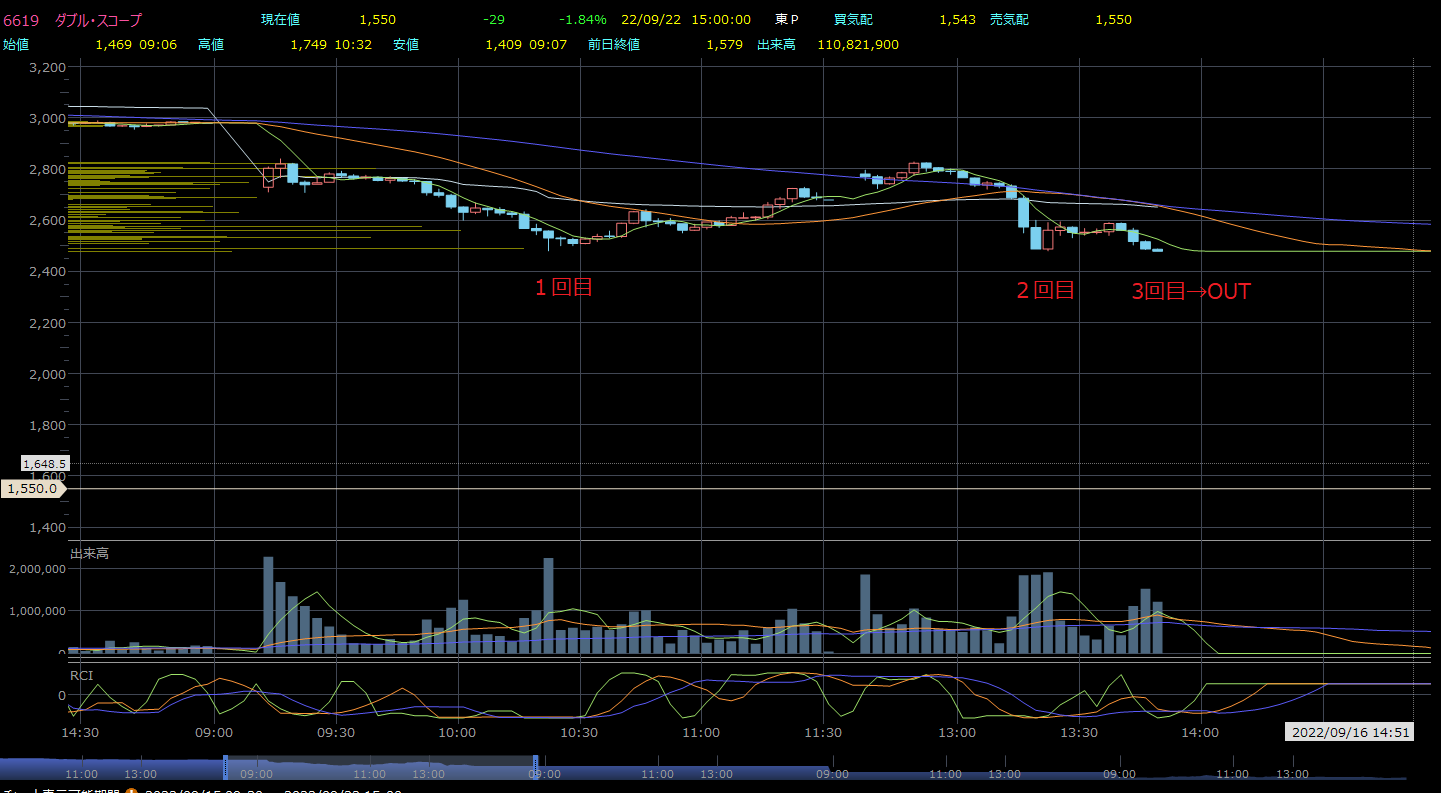Click the orange info icon beside chart period
Screen dimensions: 1441x793
tap(131, 791)
